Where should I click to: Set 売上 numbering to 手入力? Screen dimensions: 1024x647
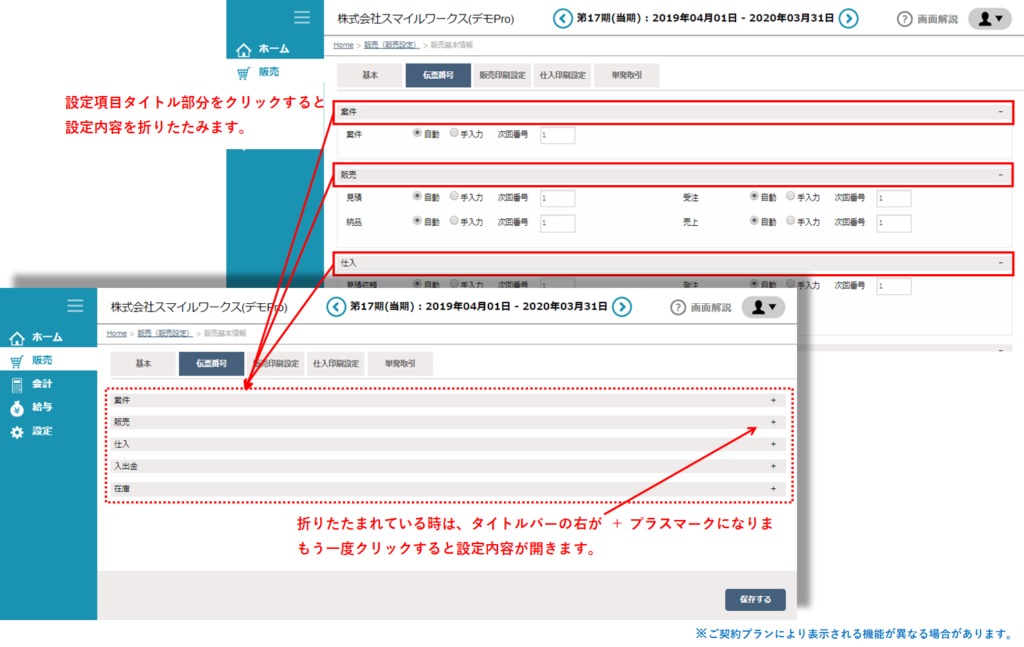click(x=790, y=221)
